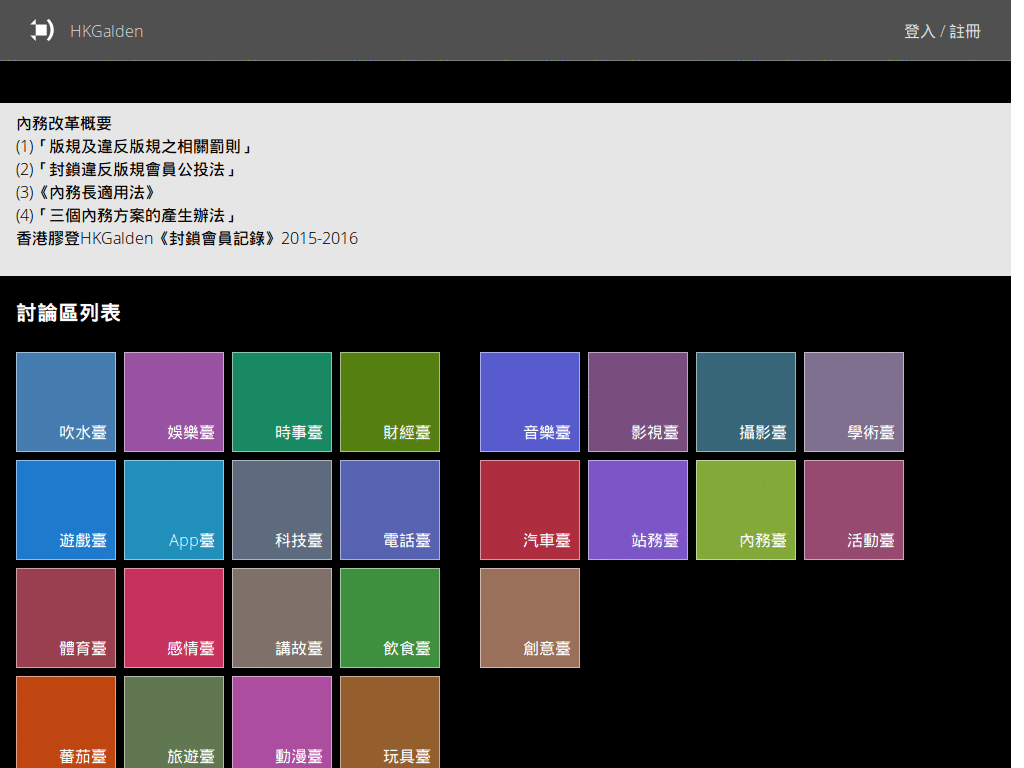Select the 時事臺 board tile
This screenshot has height=768, width=1024.
pyautogui.click(x=282, y=402)
